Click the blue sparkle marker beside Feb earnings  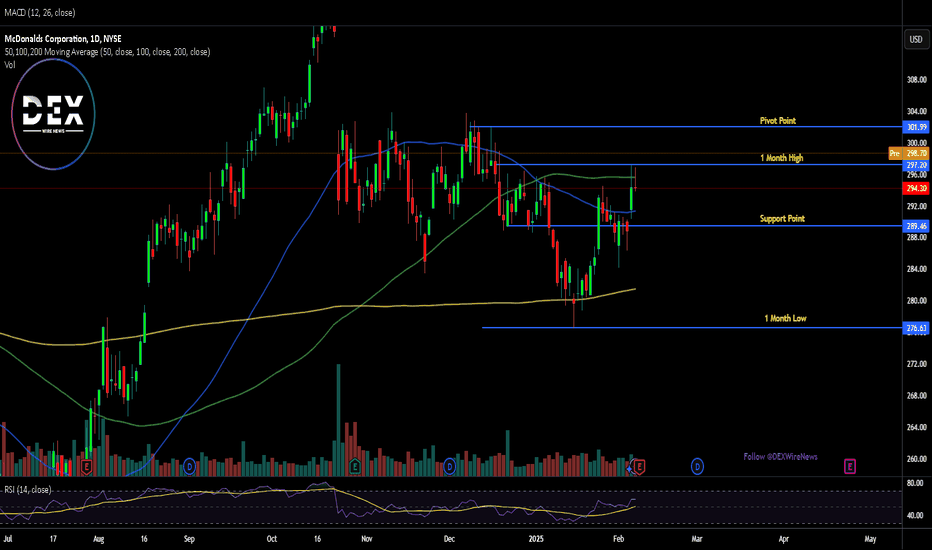pyautogui.click(x=629, y=470)
